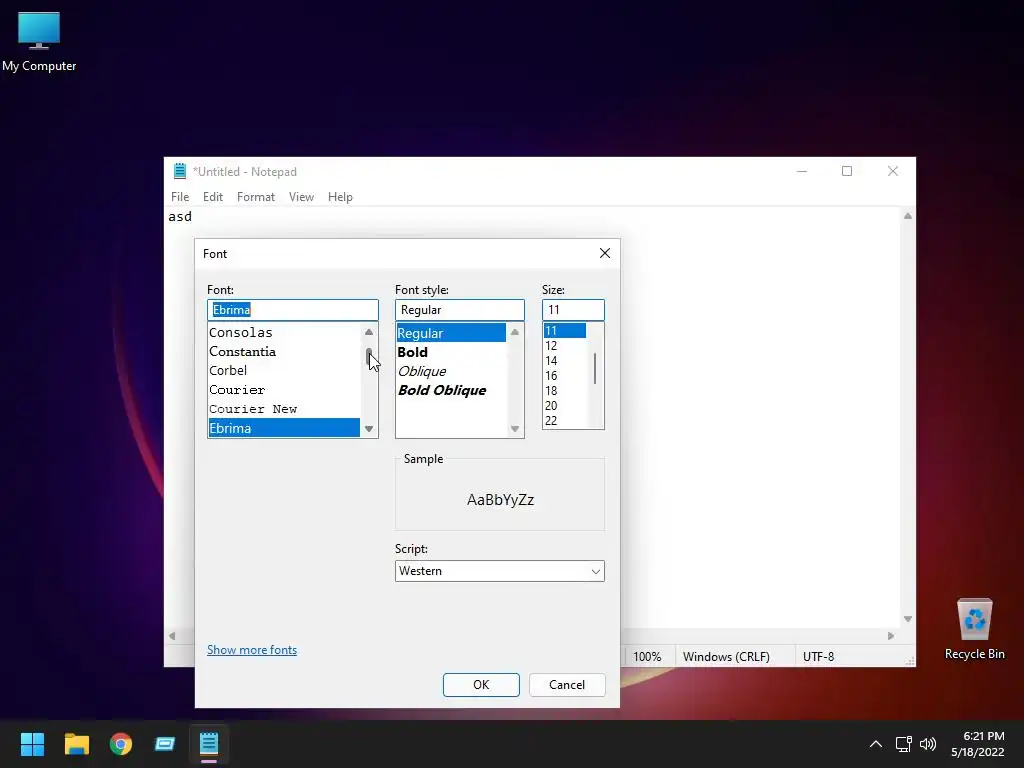Open the blue window app on the taskbar

point(165,743)
